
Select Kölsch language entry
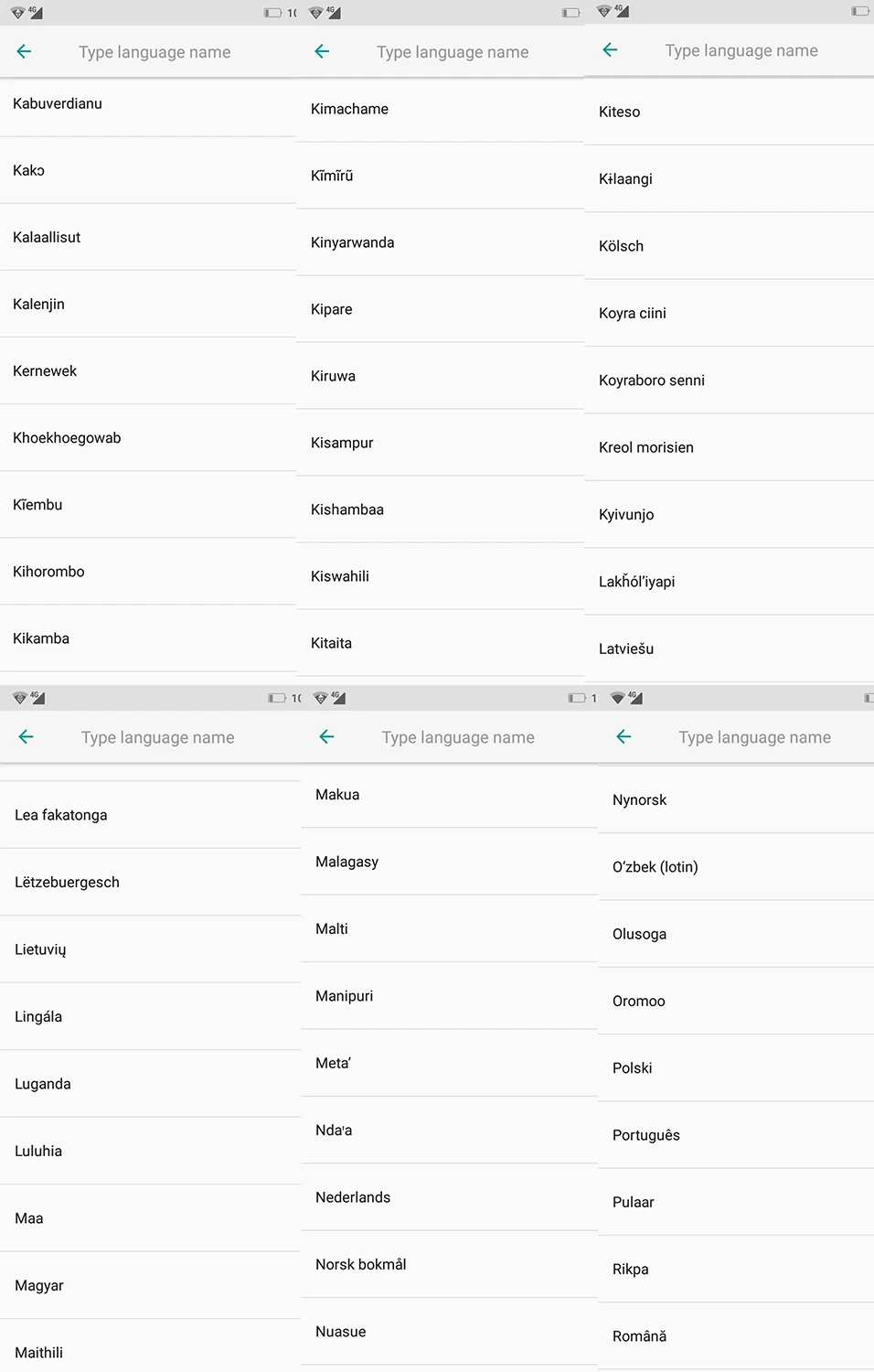pyautogui.click(x=730, y=246)
